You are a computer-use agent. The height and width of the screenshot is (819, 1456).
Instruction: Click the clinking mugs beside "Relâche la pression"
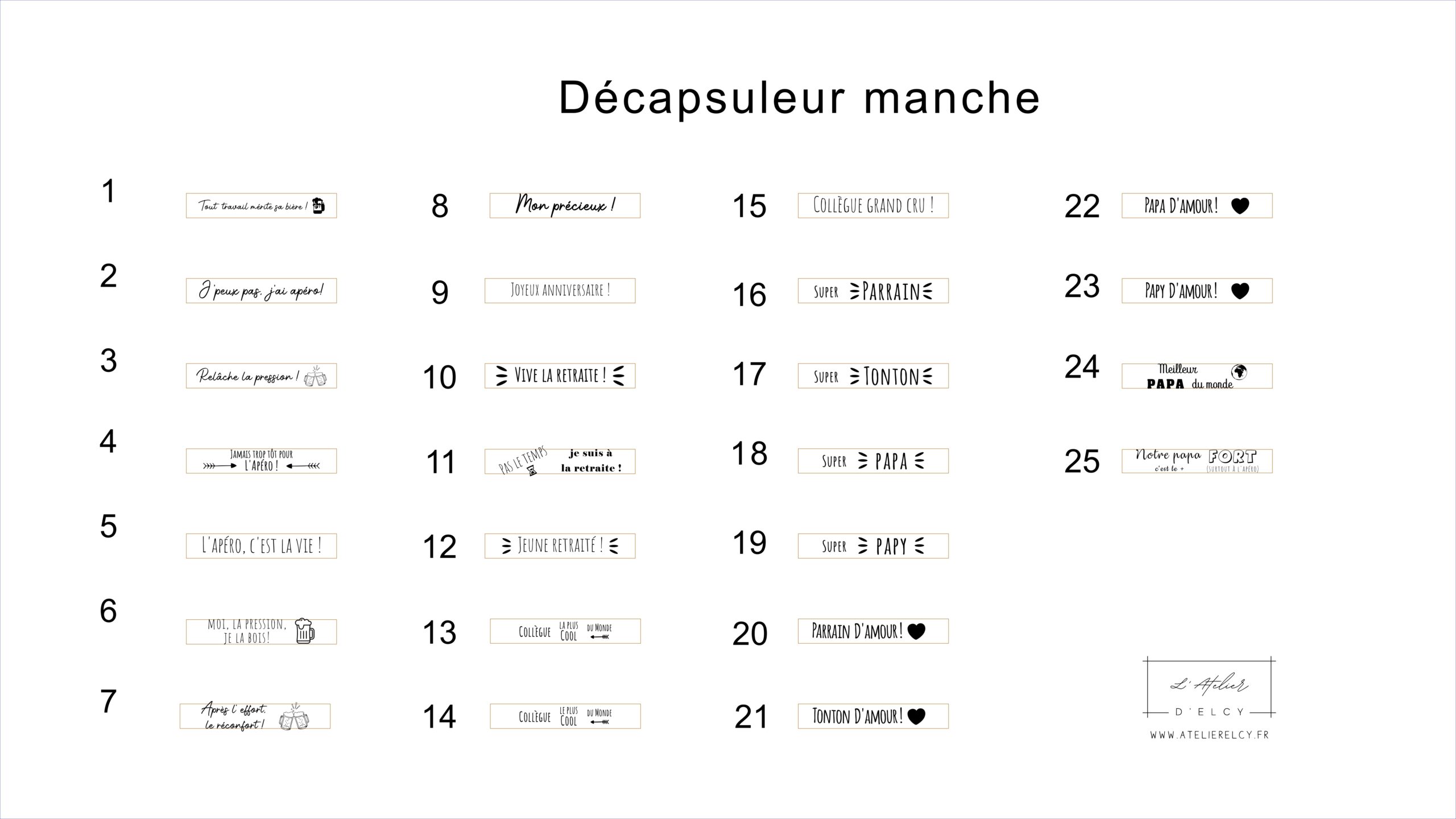point(315,378)
